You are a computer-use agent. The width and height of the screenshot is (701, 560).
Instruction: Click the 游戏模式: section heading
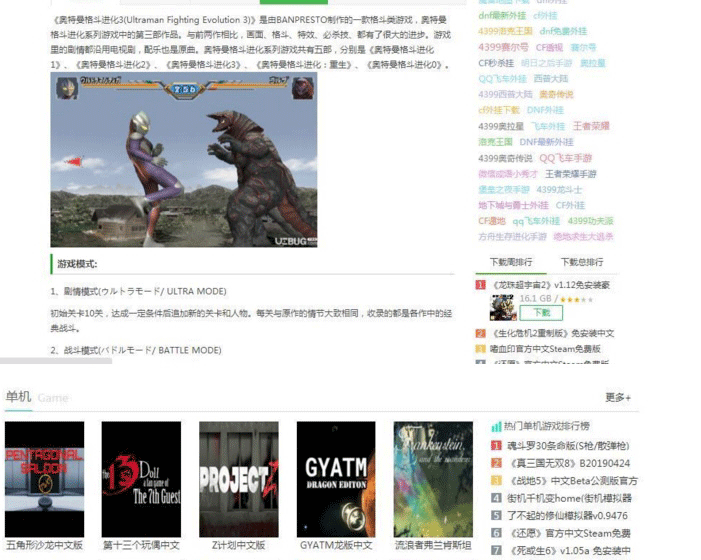(x=77, y=264)
